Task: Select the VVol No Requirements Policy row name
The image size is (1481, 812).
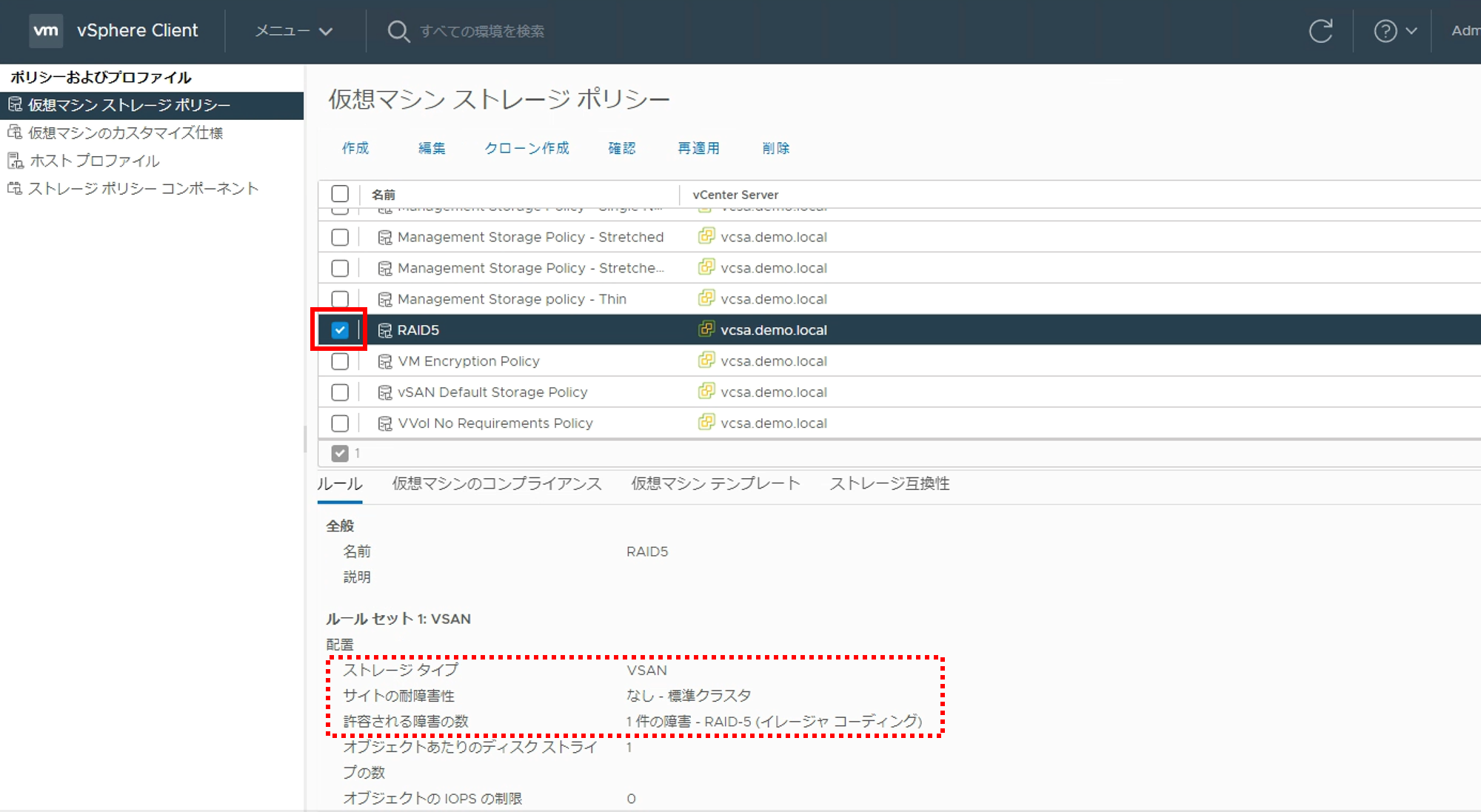Action: [x=495, y=423]
